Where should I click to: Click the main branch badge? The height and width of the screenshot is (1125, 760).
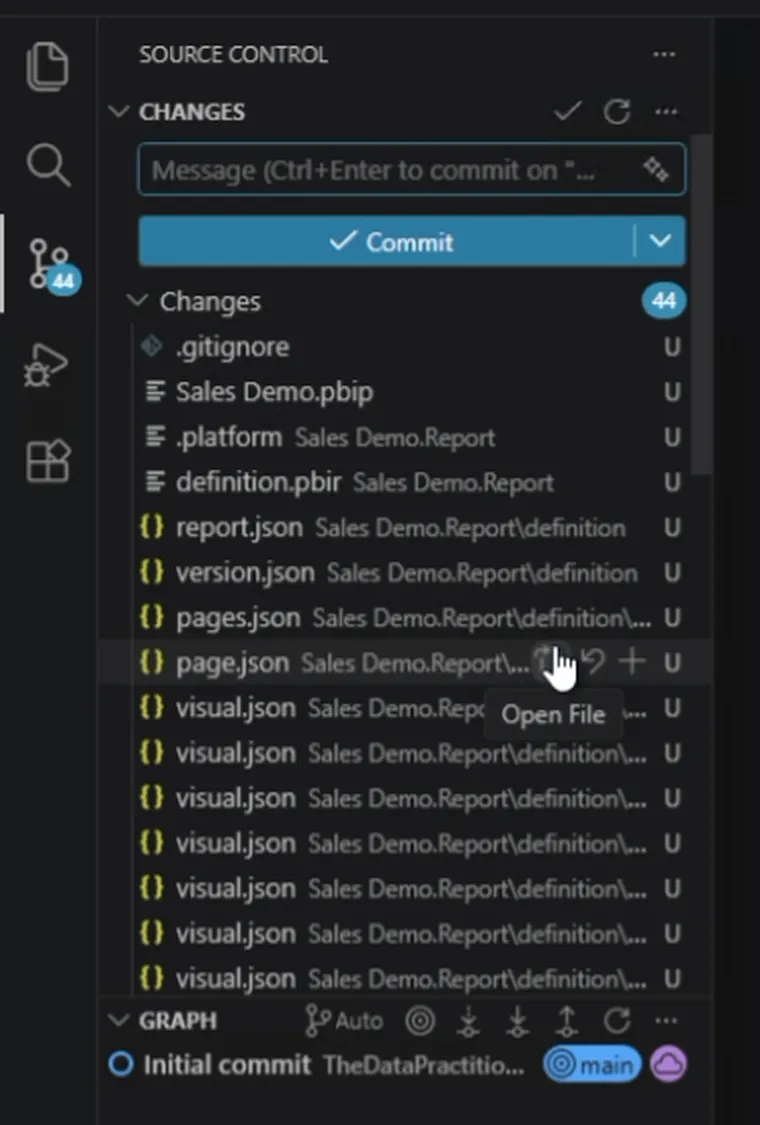592,1065
